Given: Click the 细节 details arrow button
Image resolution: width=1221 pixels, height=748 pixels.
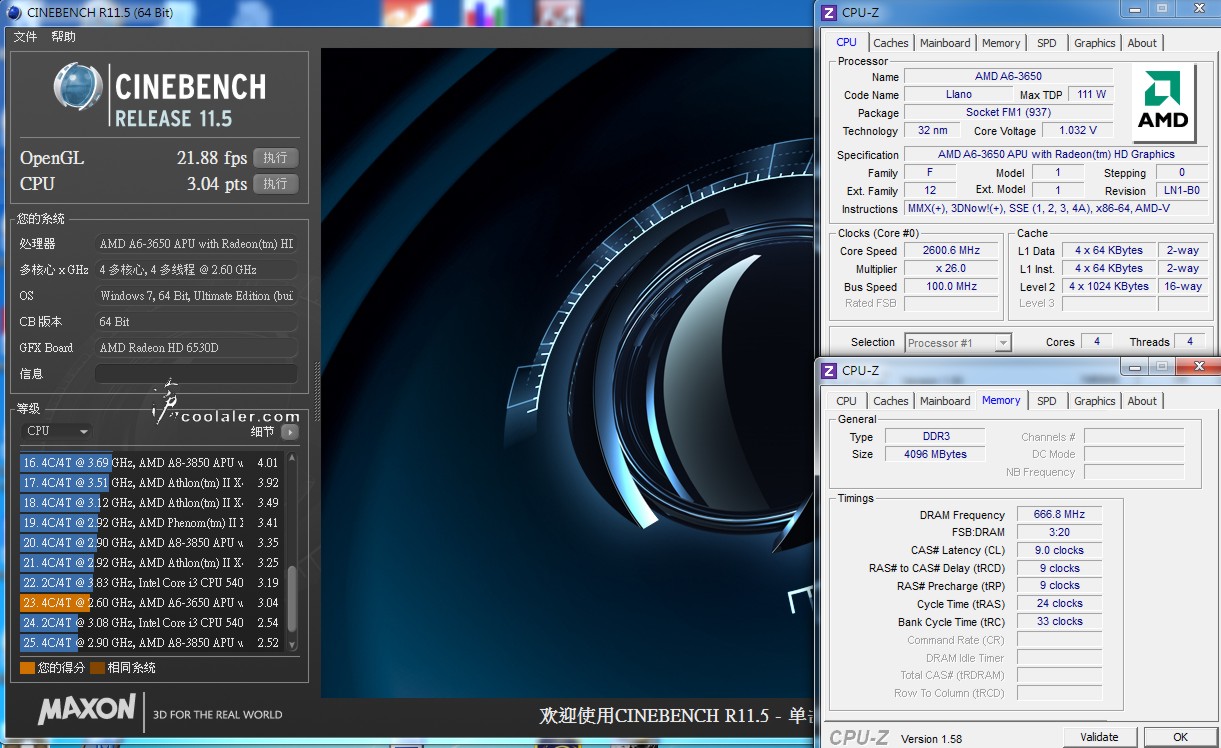Looking at the screenshot, I should coord(290,432).
